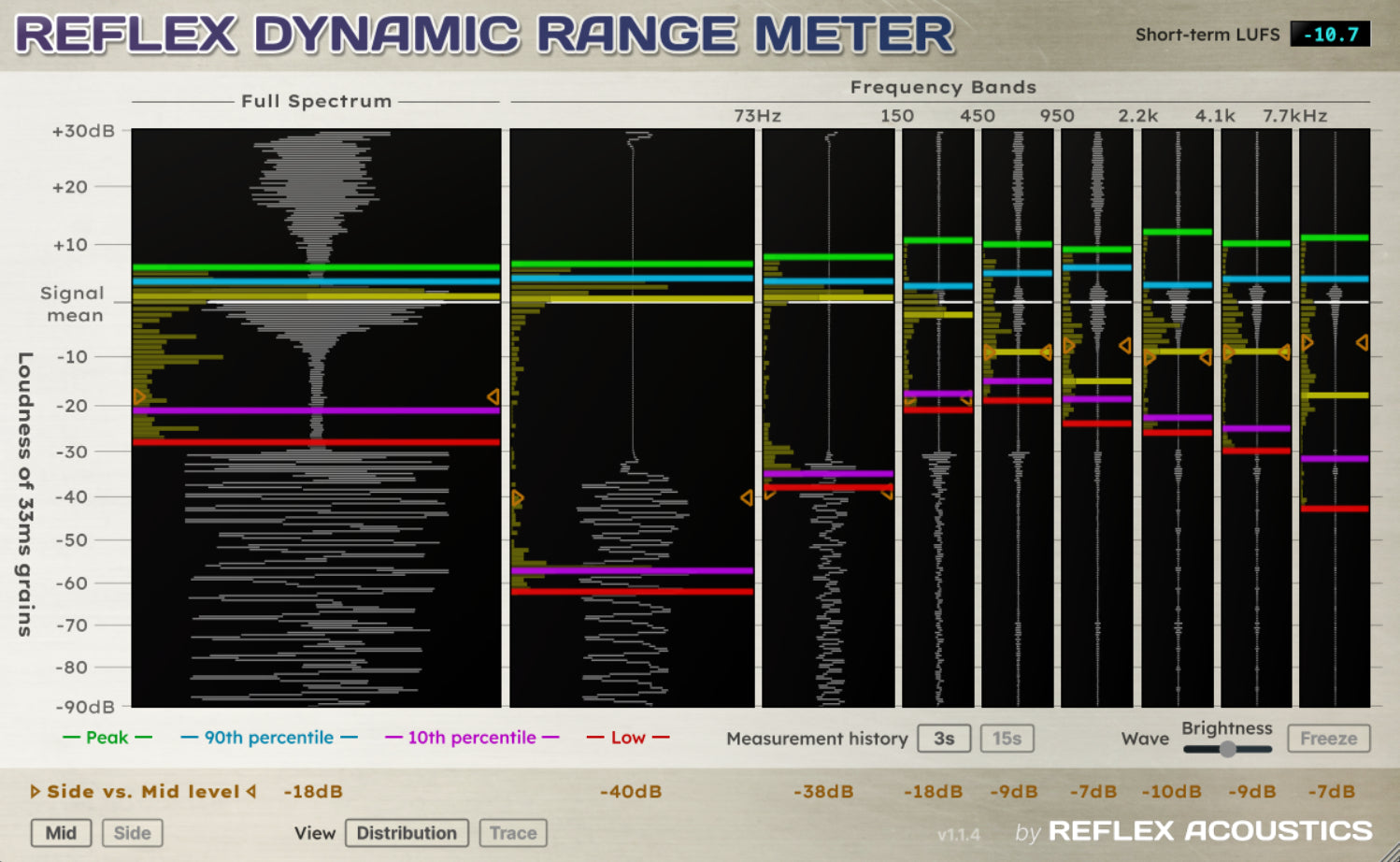Image resolution: width=1400 pixels, height=862 pixels.
Task: Select the 15s measurement history
Action: [1006, 738]
